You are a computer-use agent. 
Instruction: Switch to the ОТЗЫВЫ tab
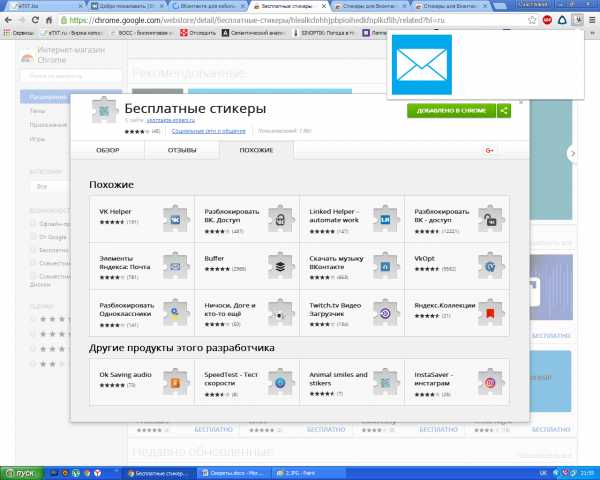[182, 150]
